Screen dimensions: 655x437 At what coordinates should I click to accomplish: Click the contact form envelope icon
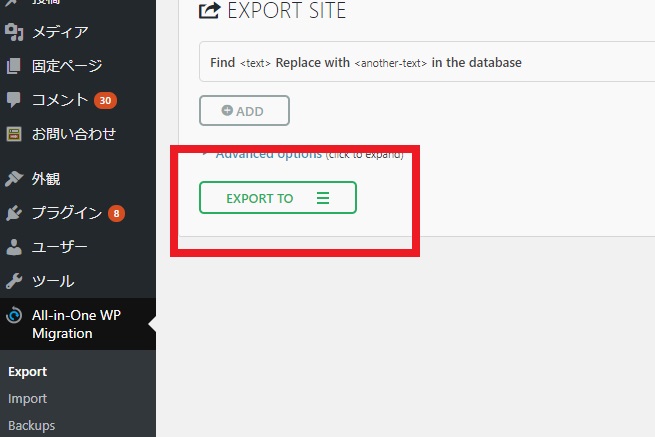click(x=13, y=134)
